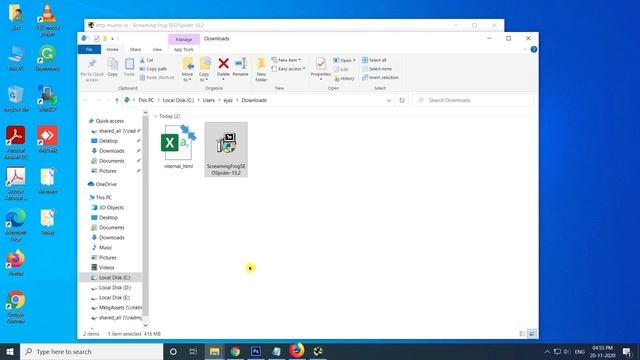Click Cut in the Clipboard group
Screen dimensions: 640x360
(147, 60)
